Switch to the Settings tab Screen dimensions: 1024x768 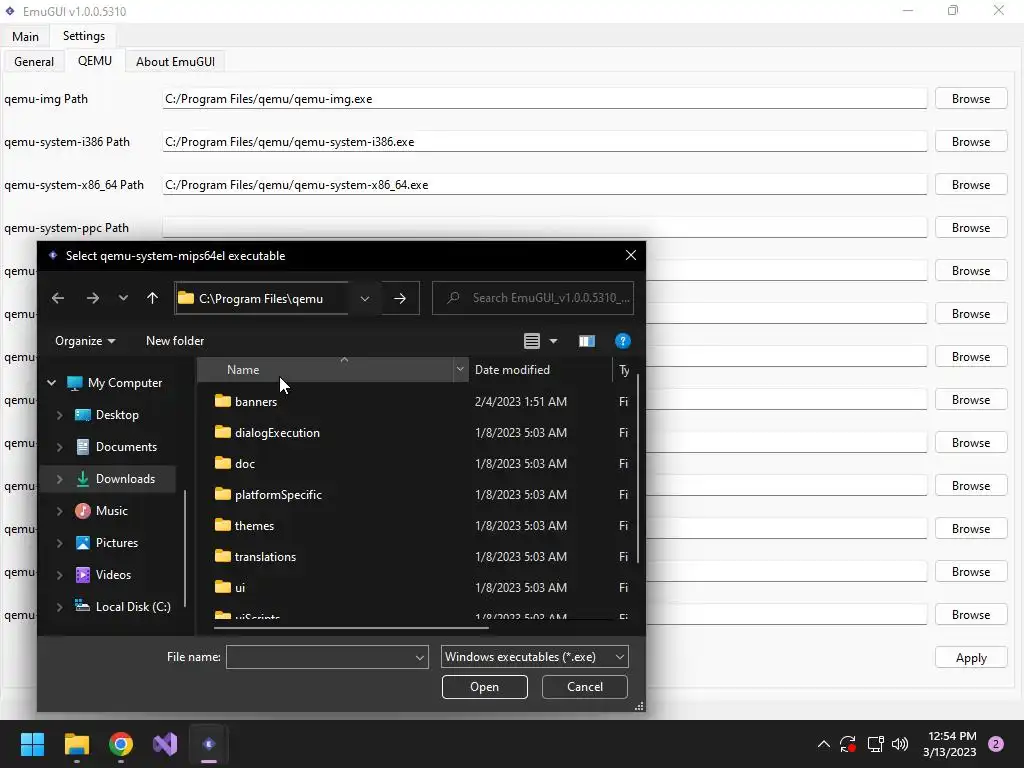coord(84,36)
